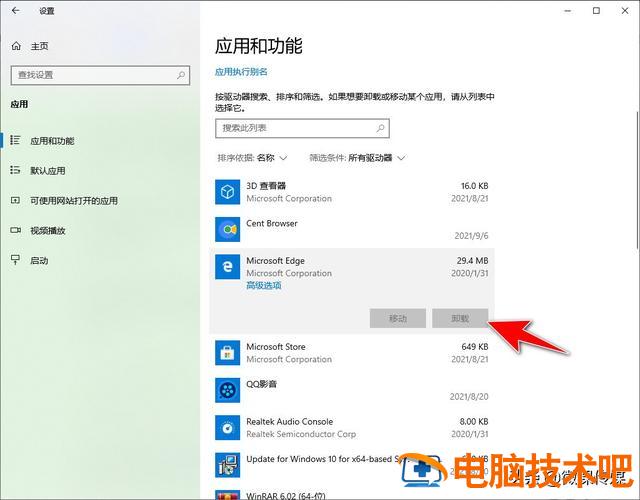Select the Realtek Audio Console app name

click(289, 421)
